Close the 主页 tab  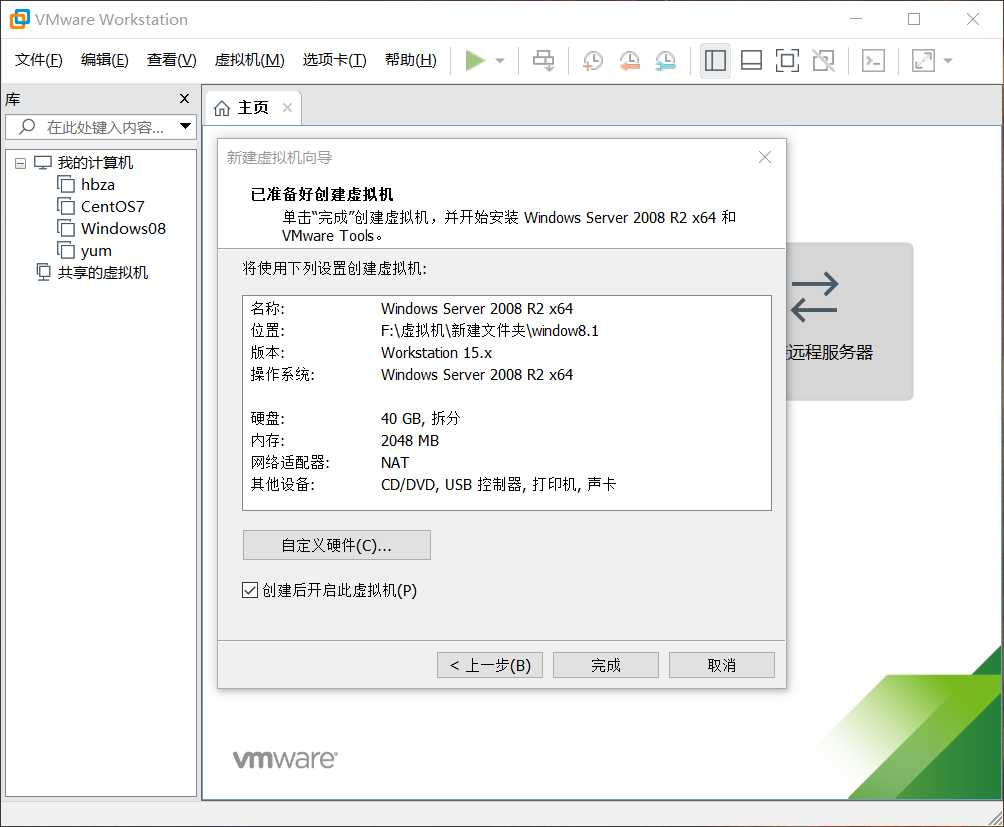pyautogui.click(x=287, y=108)
